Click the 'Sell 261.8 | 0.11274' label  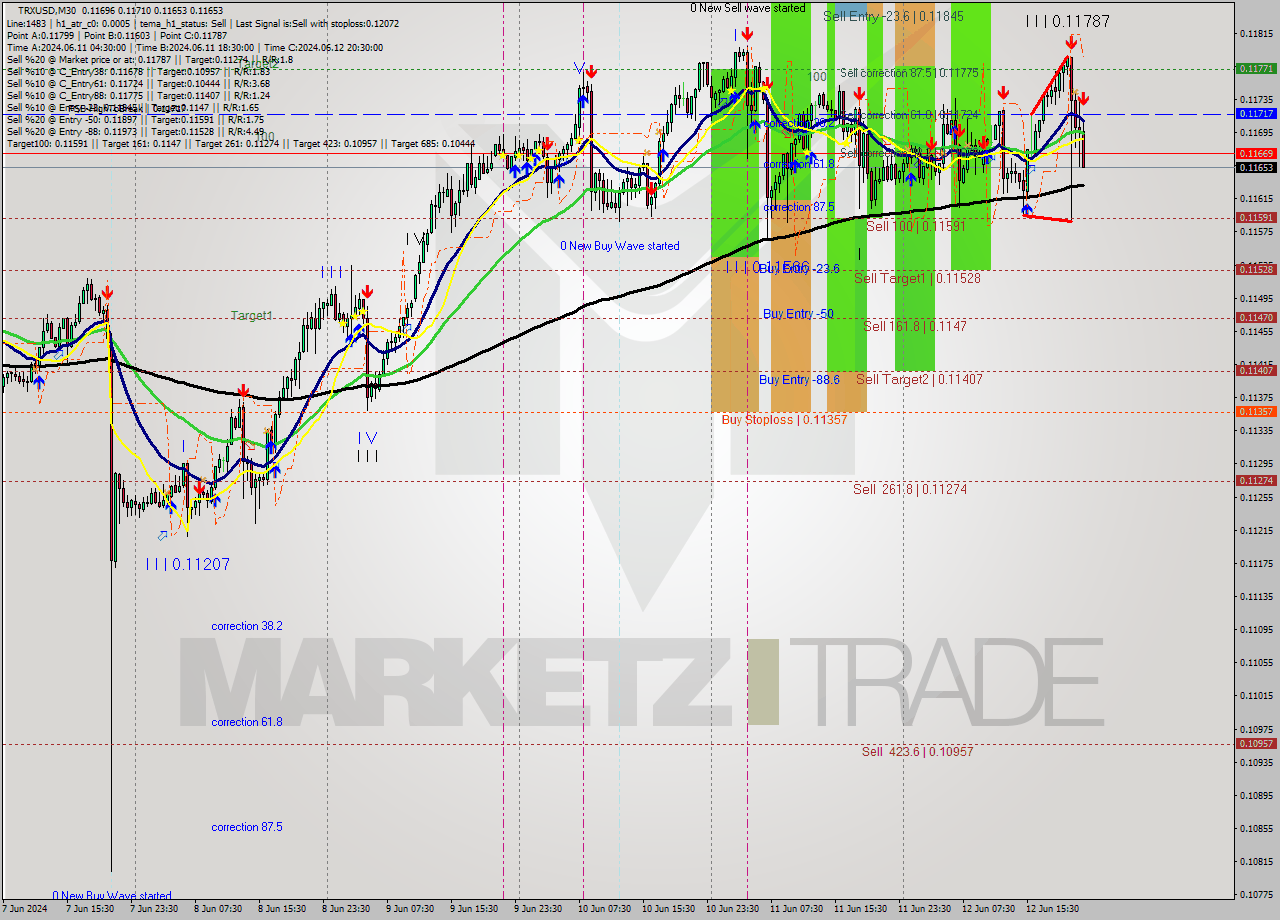(910, 489)
